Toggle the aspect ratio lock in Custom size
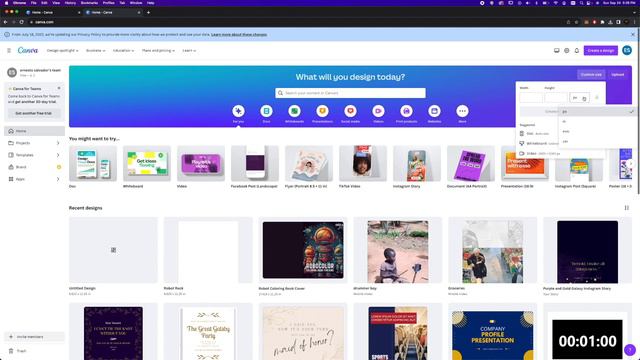The image size is (640, 360). point(597,98)
